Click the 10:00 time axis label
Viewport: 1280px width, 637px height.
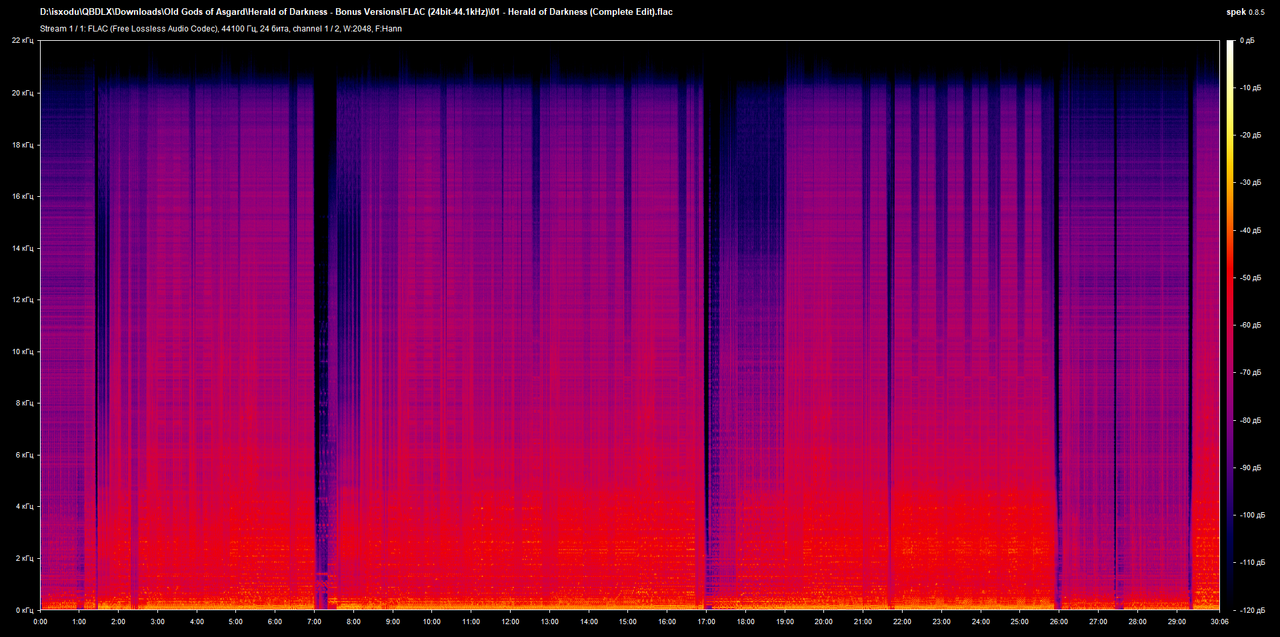pyautogui.click(x=432, y=622)
